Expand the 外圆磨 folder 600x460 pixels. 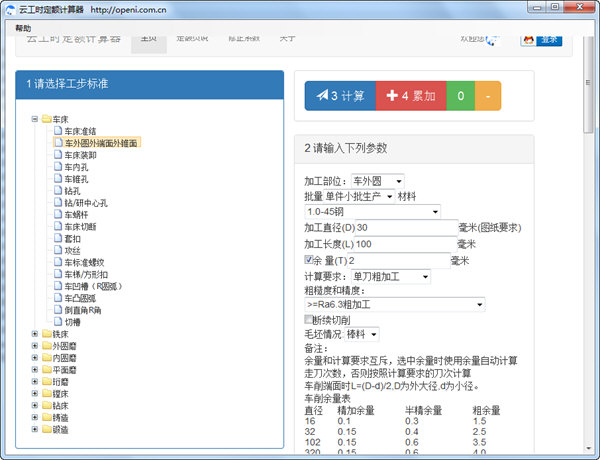pos(35,346)
